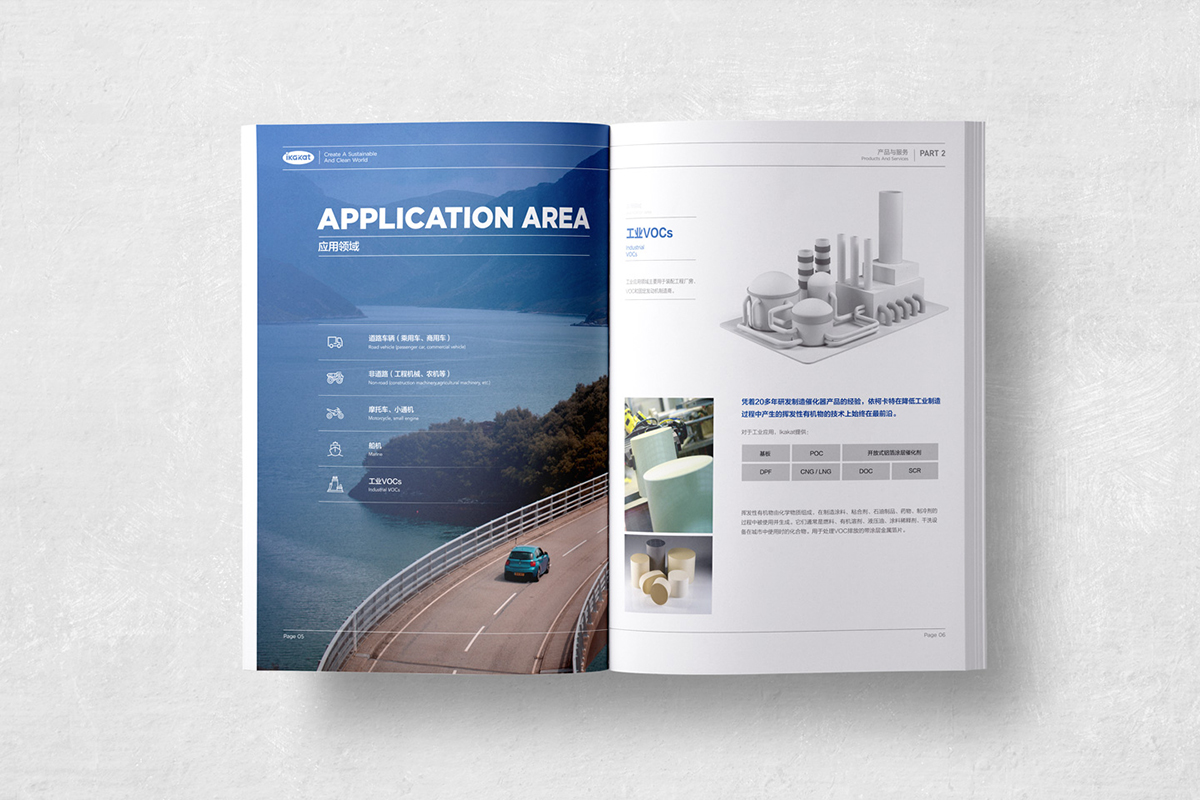1200x800 pixels.
Task: Click the road vehicle truck icon
Action: tap(335, 342)
